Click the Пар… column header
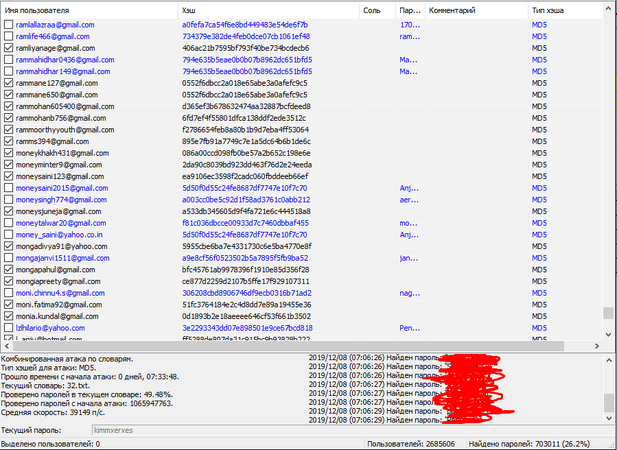 [x=410, y=11]
